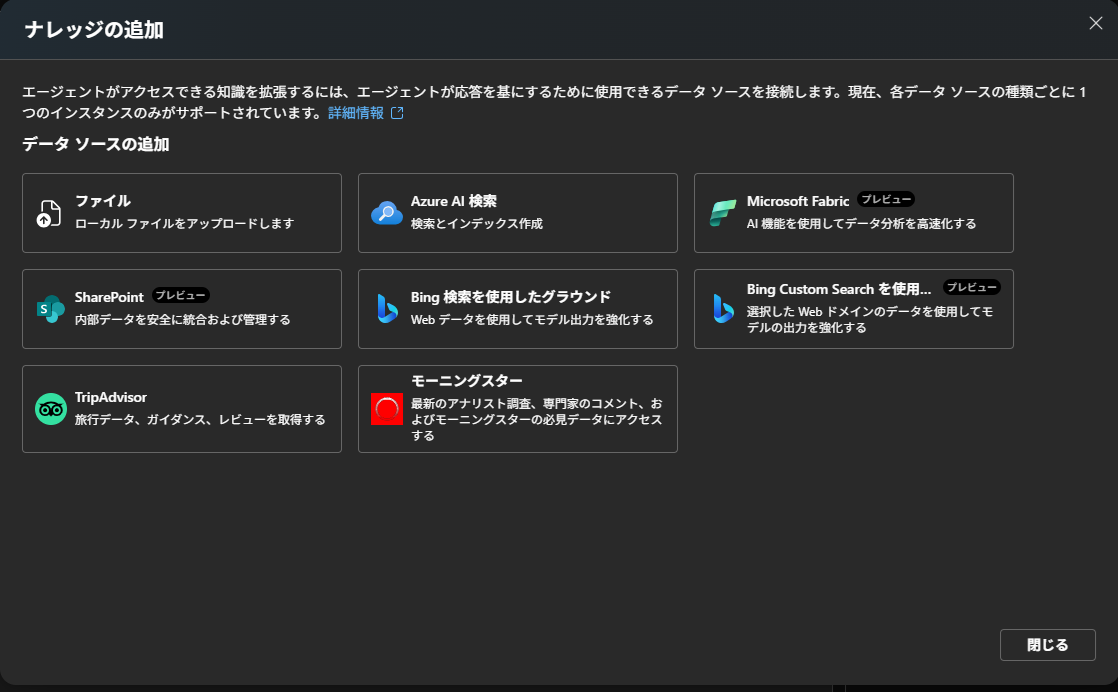Click the text Web データを使用してモデル出力を強化する
The height and width of the screenshot is (692, 1118).
click(532, 319)
